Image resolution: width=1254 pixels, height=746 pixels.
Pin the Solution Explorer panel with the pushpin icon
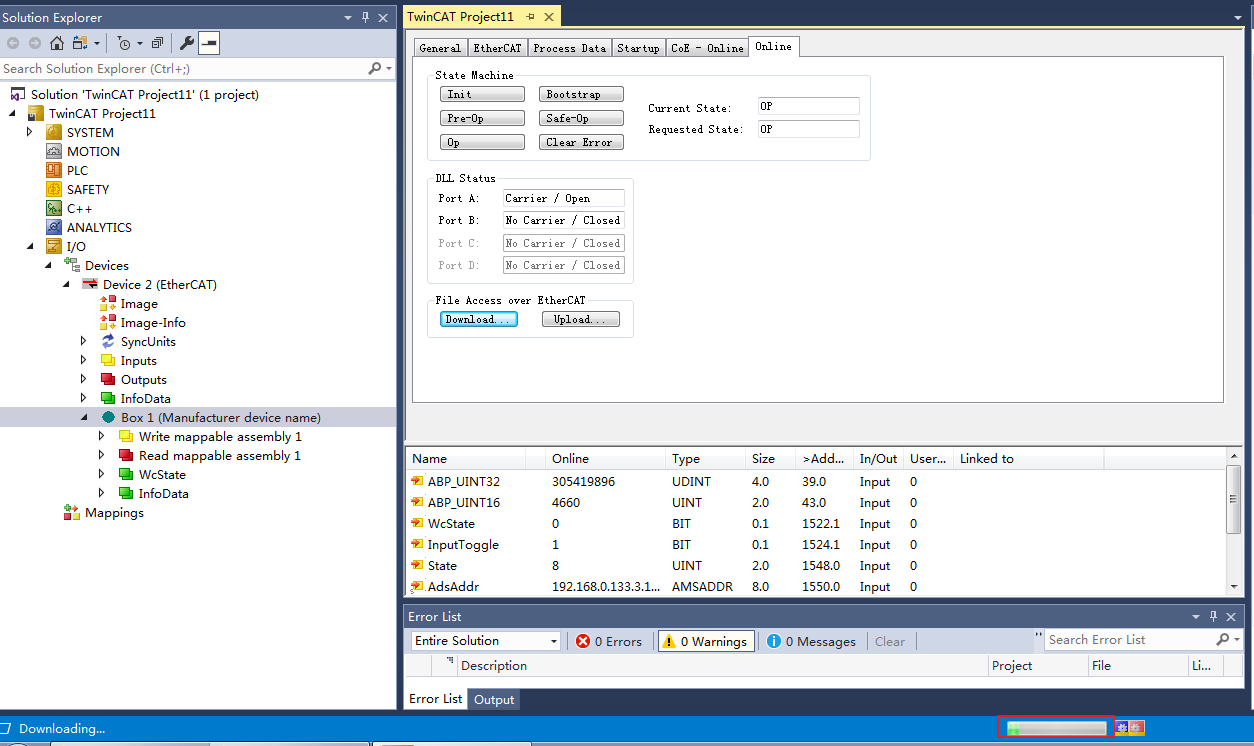click(365, 17)
